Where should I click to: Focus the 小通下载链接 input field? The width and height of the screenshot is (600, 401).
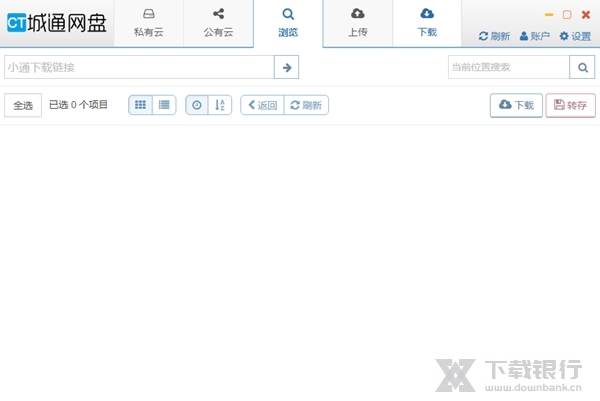(x=138, y=67)
